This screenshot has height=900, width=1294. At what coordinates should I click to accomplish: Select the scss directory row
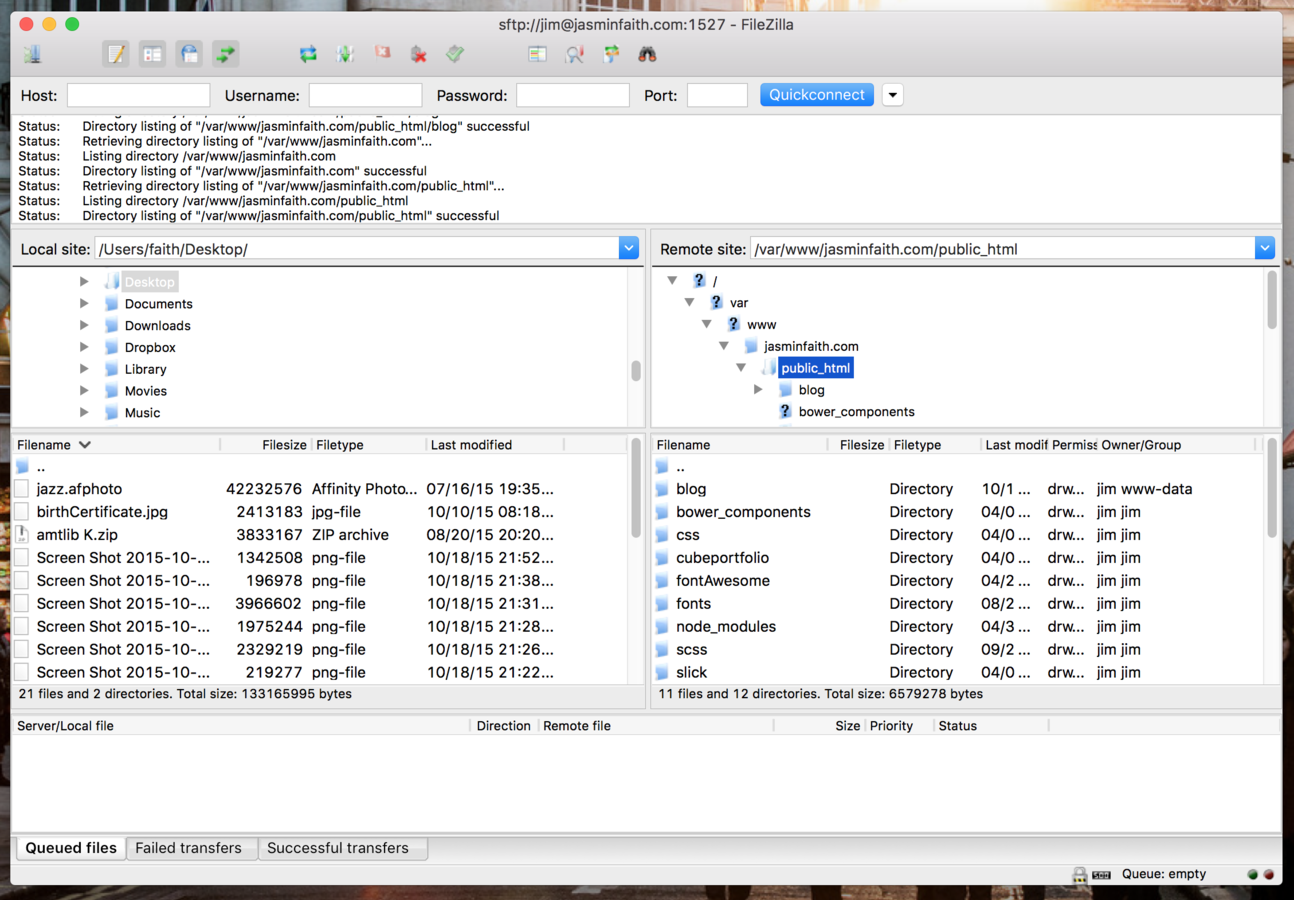coord(958,650)
